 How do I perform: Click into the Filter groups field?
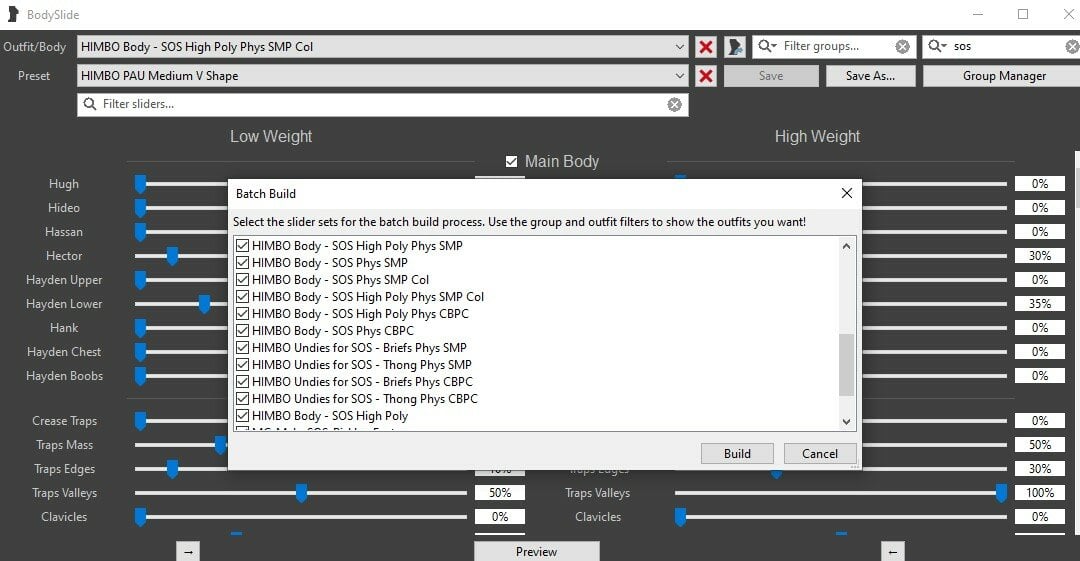pos(836,46)
